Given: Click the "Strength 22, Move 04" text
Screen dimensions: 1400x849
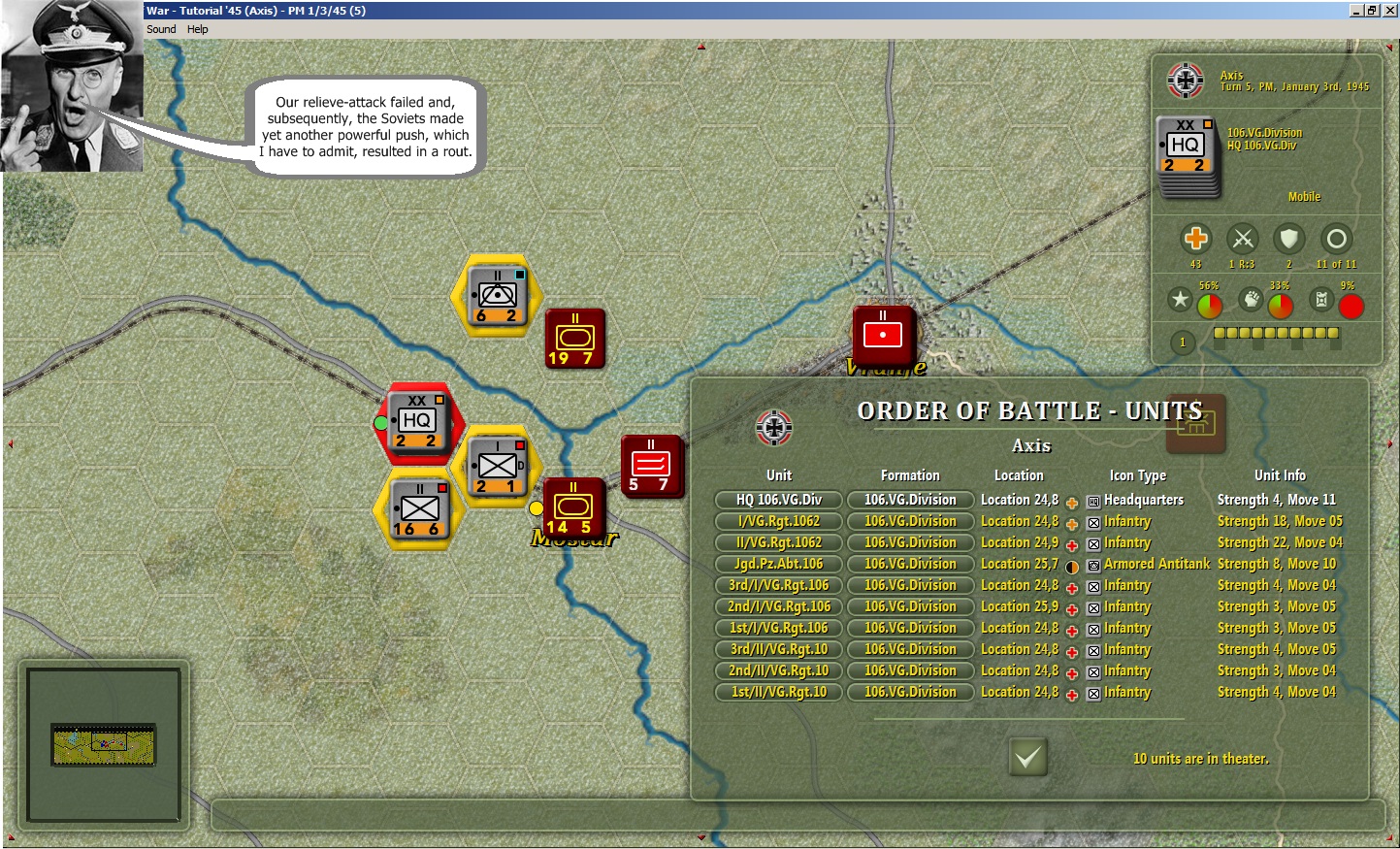Looking at the screenshot, I should click(x=1281, y=542).
